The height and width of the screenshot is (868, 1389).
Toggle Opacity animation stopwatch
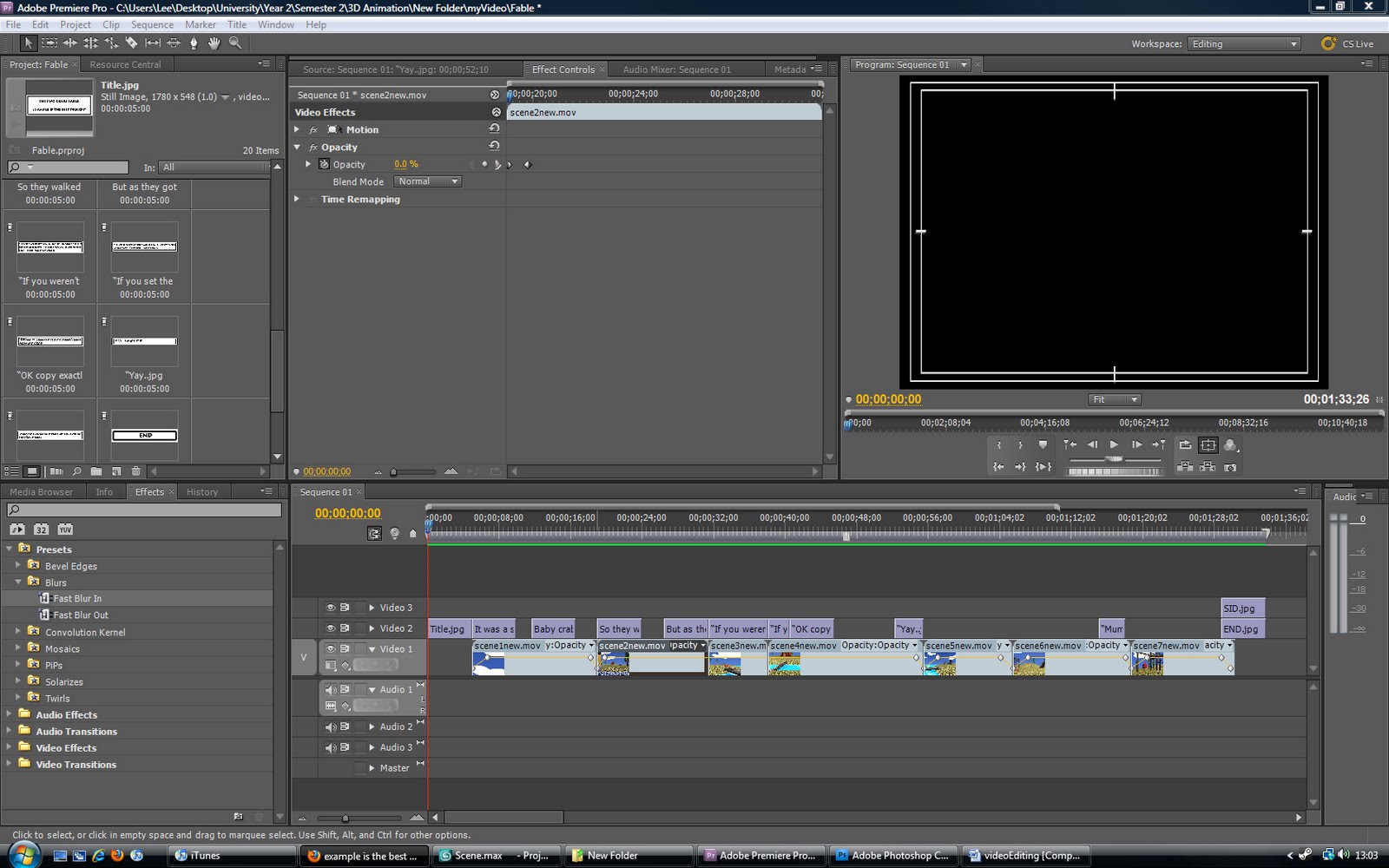click(324, 164)
